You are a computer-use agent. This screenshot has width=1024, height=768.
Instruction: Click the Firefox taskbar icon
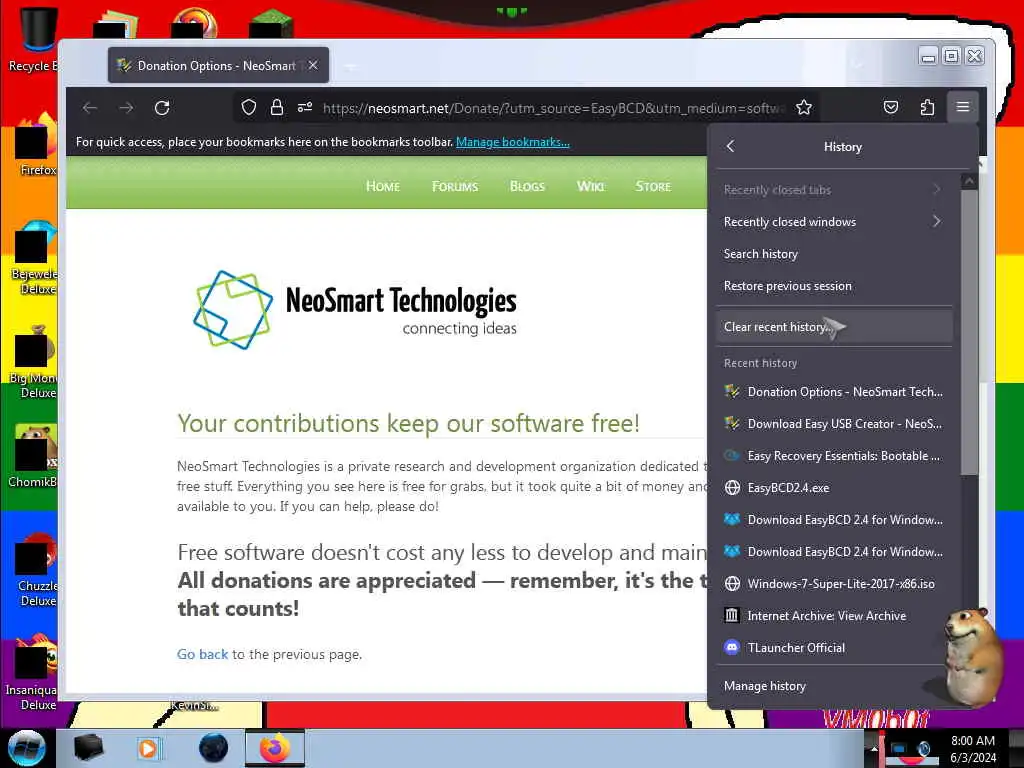pyautogui.click(x=275, y=748)
